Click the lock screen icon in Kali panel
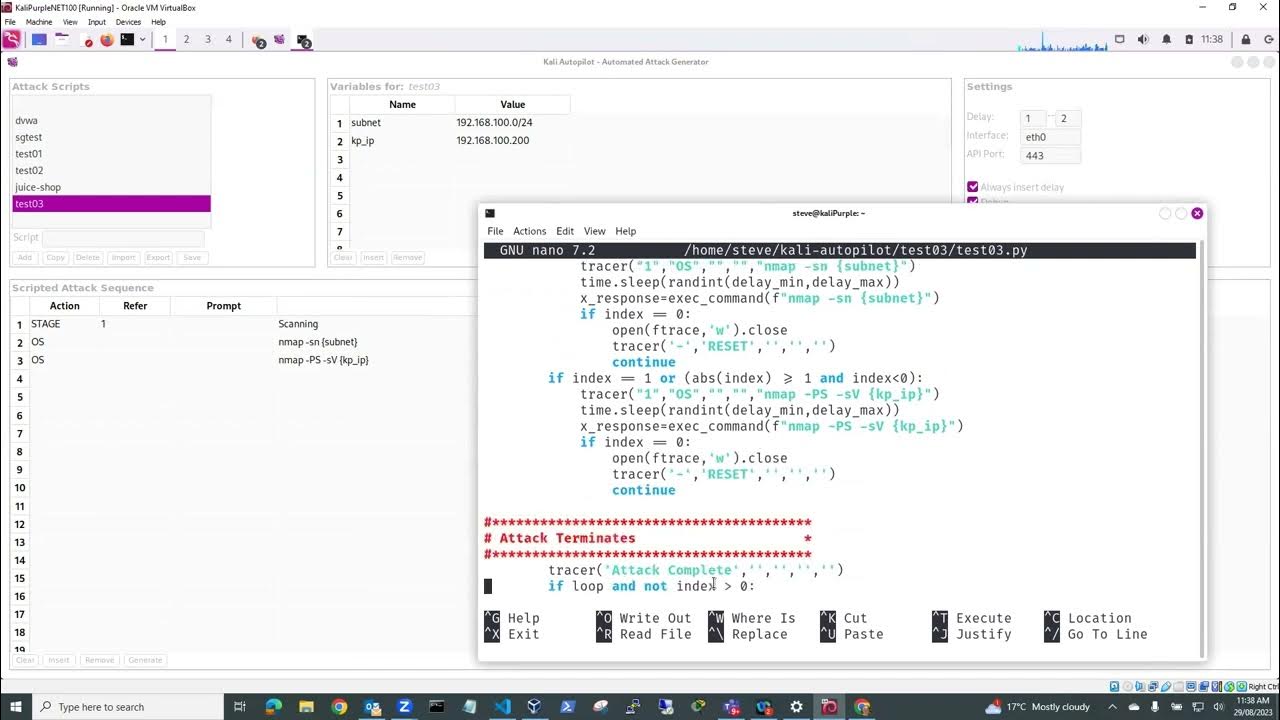 tap(1245, 40)
